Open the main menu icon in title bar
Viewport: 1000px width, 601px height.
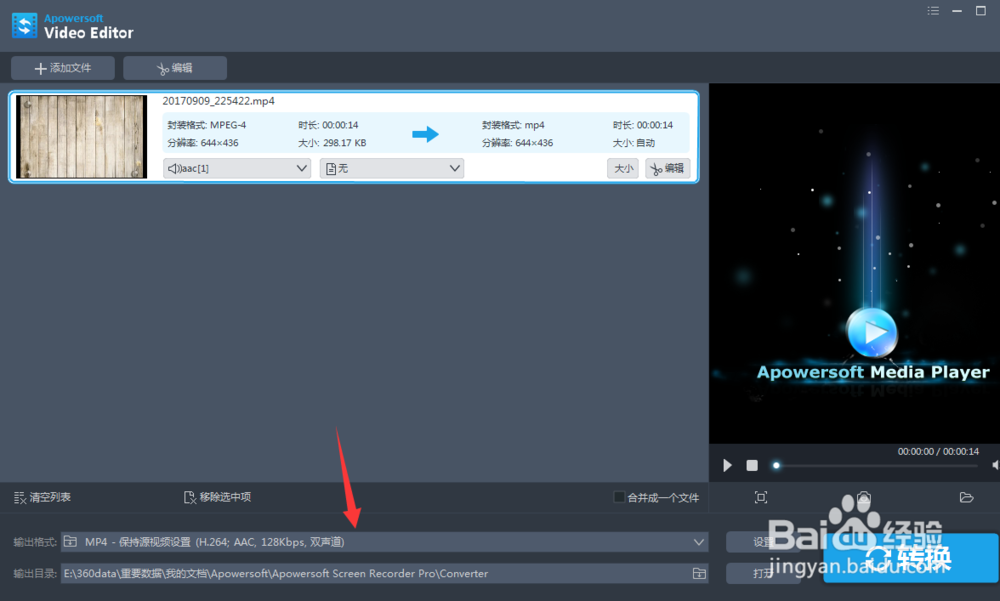pos(934,10)
